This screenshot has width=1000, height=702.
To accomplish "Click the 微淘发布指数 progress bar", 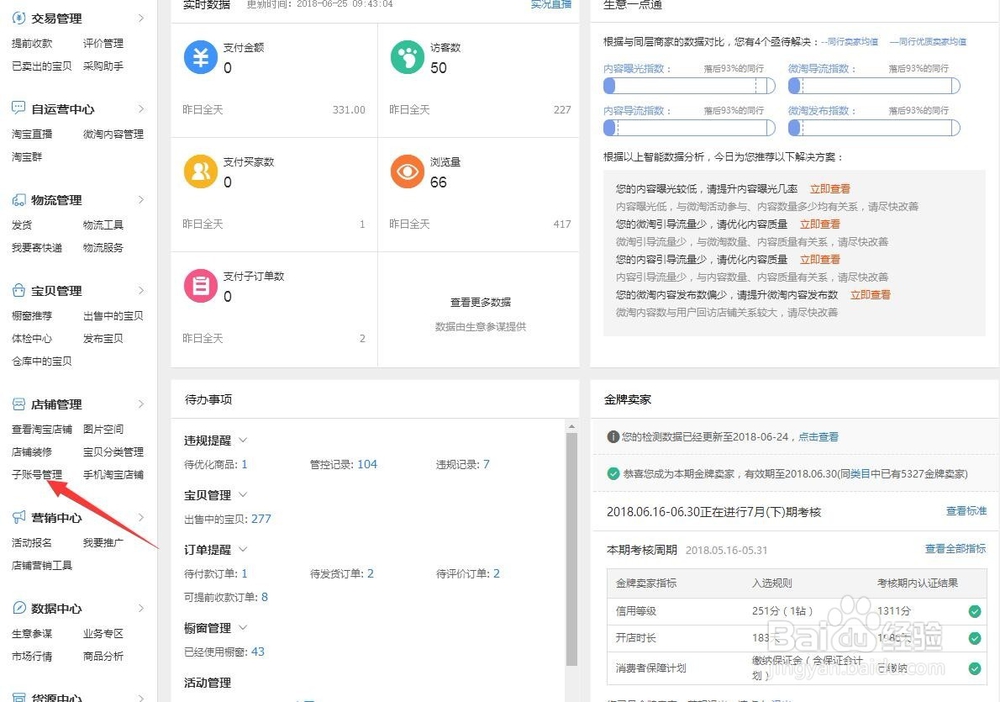I will tap(874, 128).
